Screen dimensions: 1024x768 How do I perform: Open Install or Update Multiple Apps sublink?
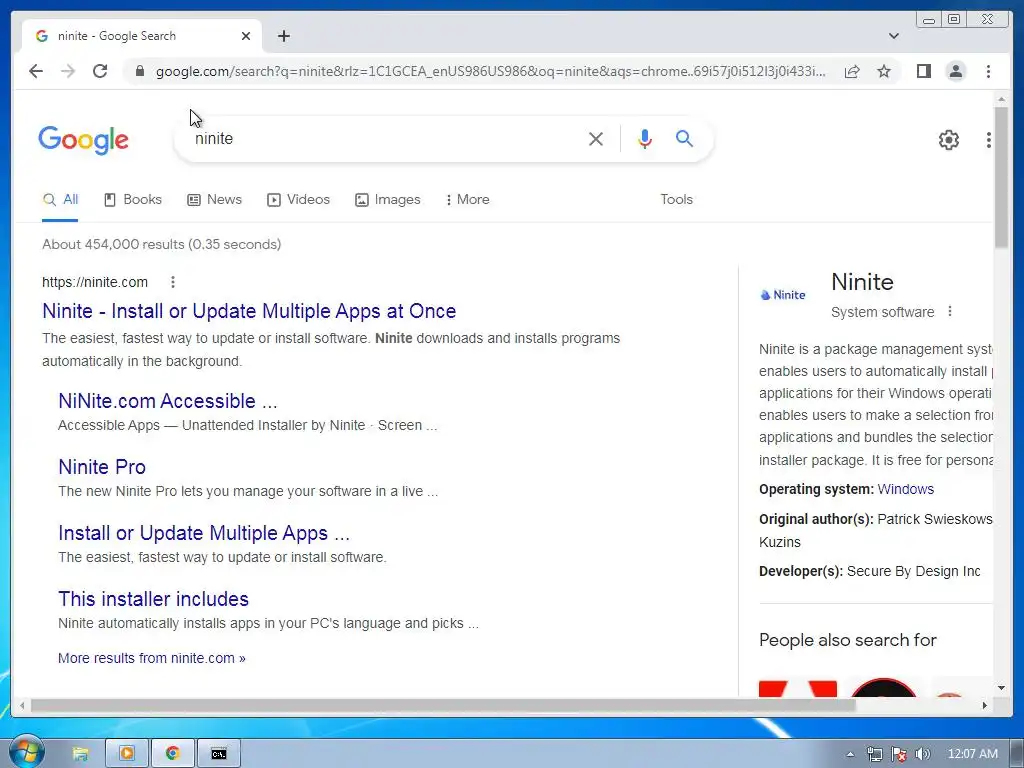tap(204, 533)
